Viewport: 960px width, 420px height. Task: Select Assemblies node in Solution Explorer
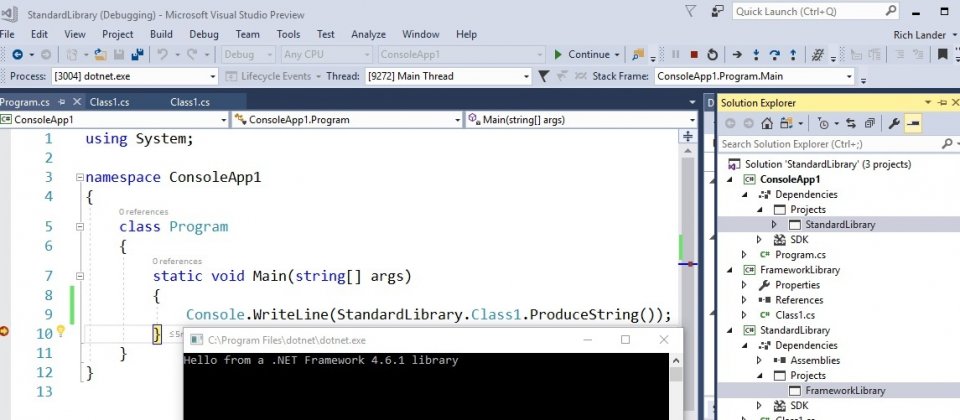click(815, 361)
